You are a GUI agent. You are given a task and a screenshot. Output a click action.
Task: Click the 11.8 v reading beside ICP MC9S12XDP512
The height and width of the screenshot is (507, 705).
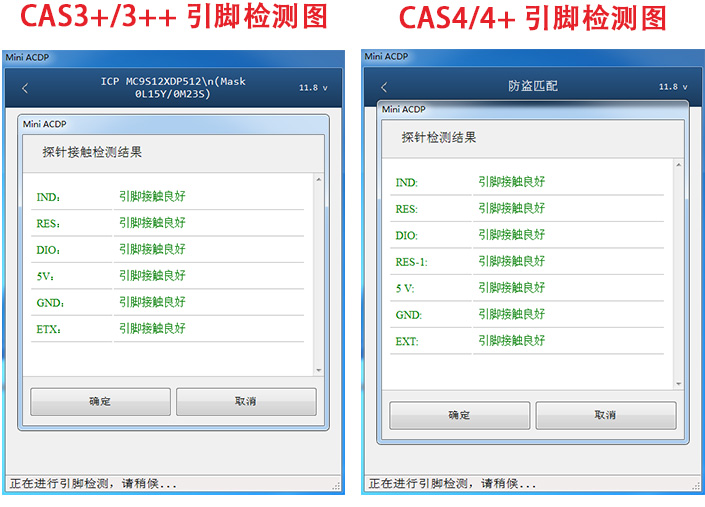click(x=313, y=88)
